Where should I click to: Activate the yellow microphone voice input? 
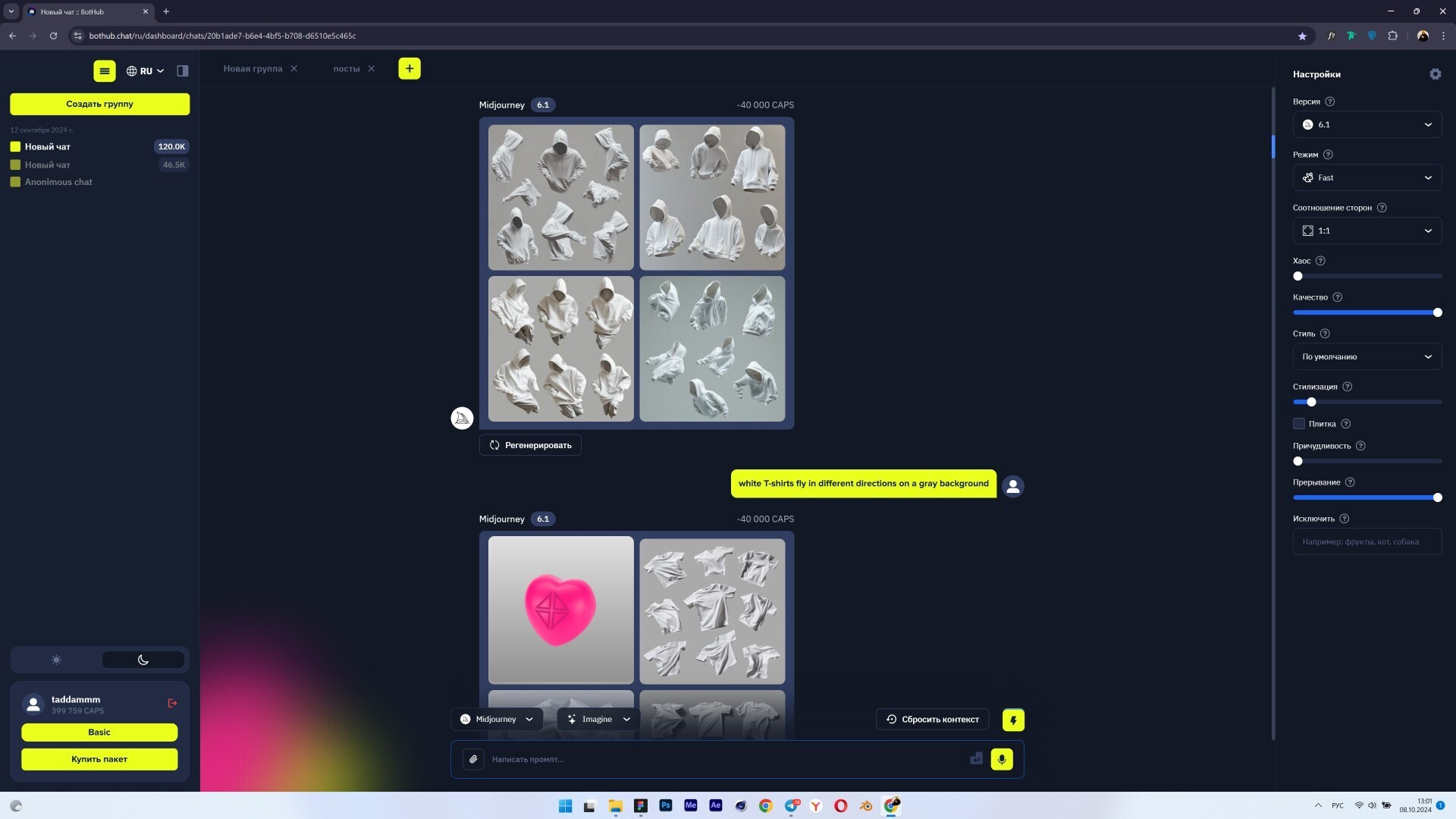tap(1002, 759)
